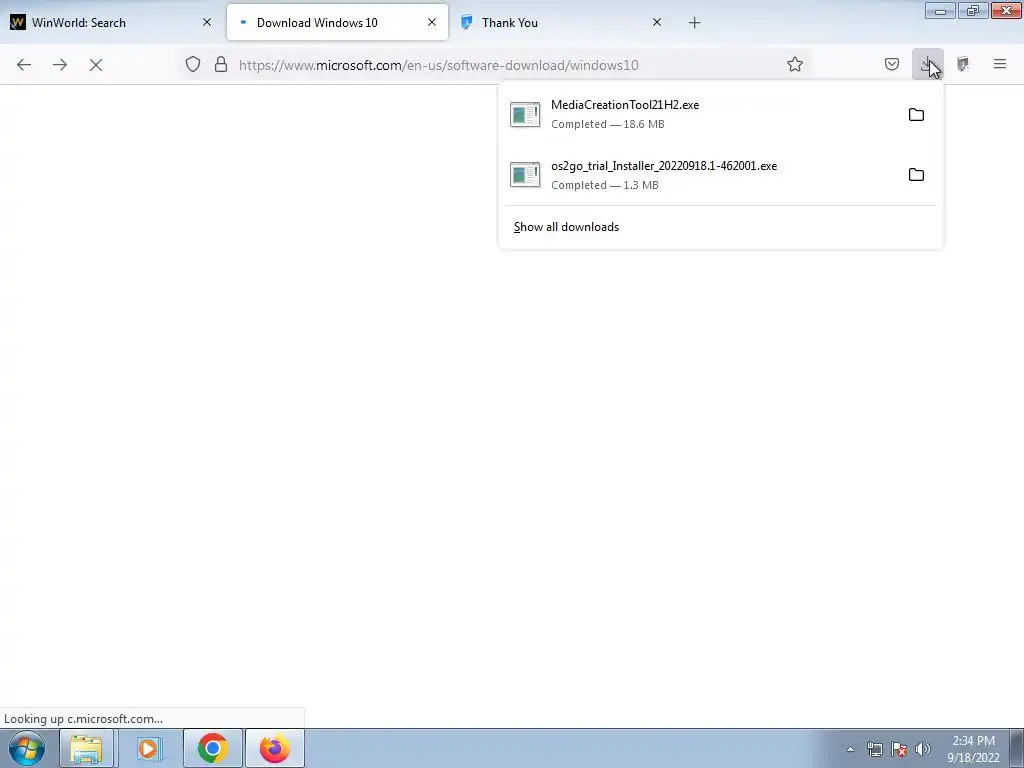
Task: Close the WinWorld: Search tab
Action: (x=207, y=23)
